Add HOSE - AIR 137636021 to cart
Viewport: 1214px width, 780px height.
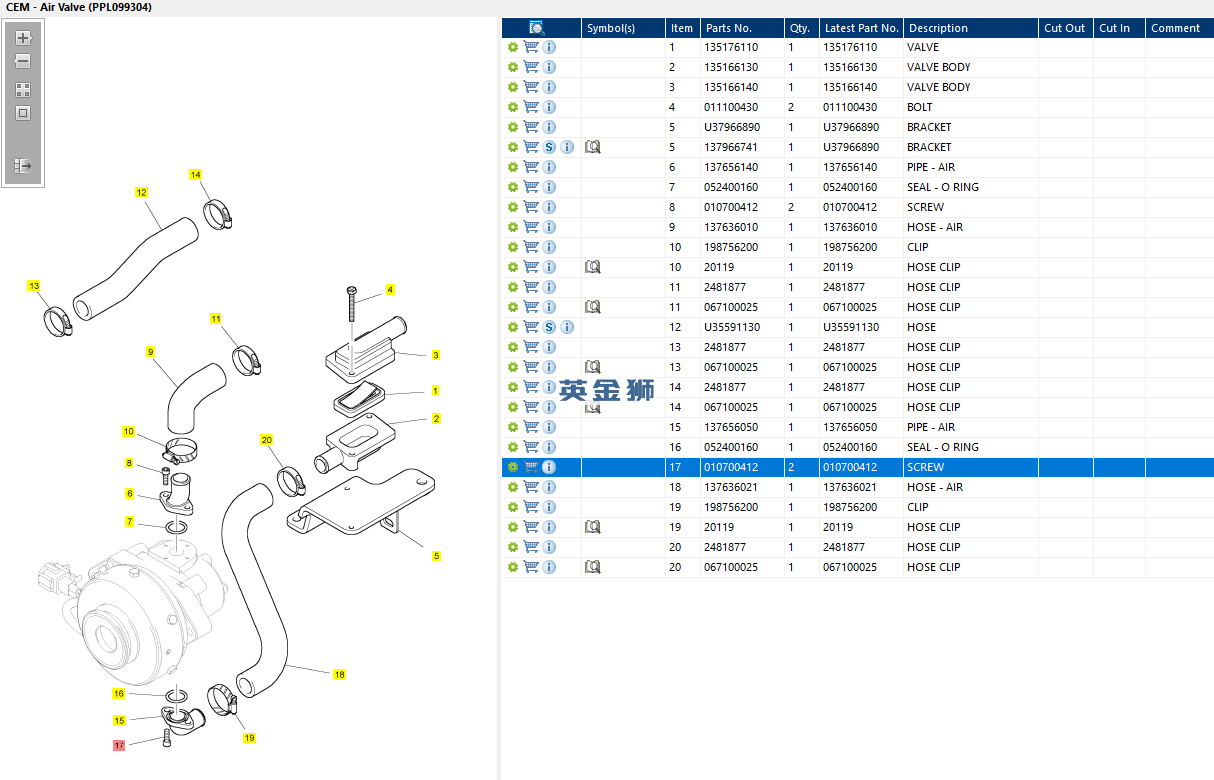(x=531, y=487)
